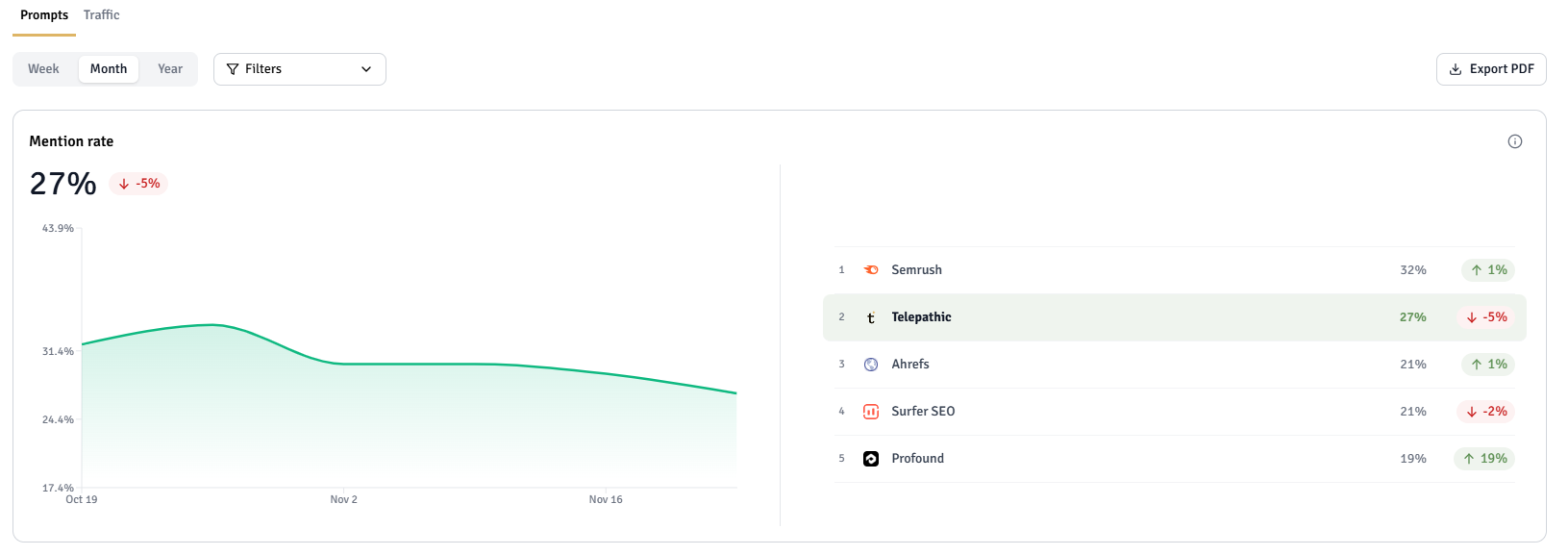Click the Surfer SEO logo icon
Screen dimensions: 1568x555
coord(871,412)
